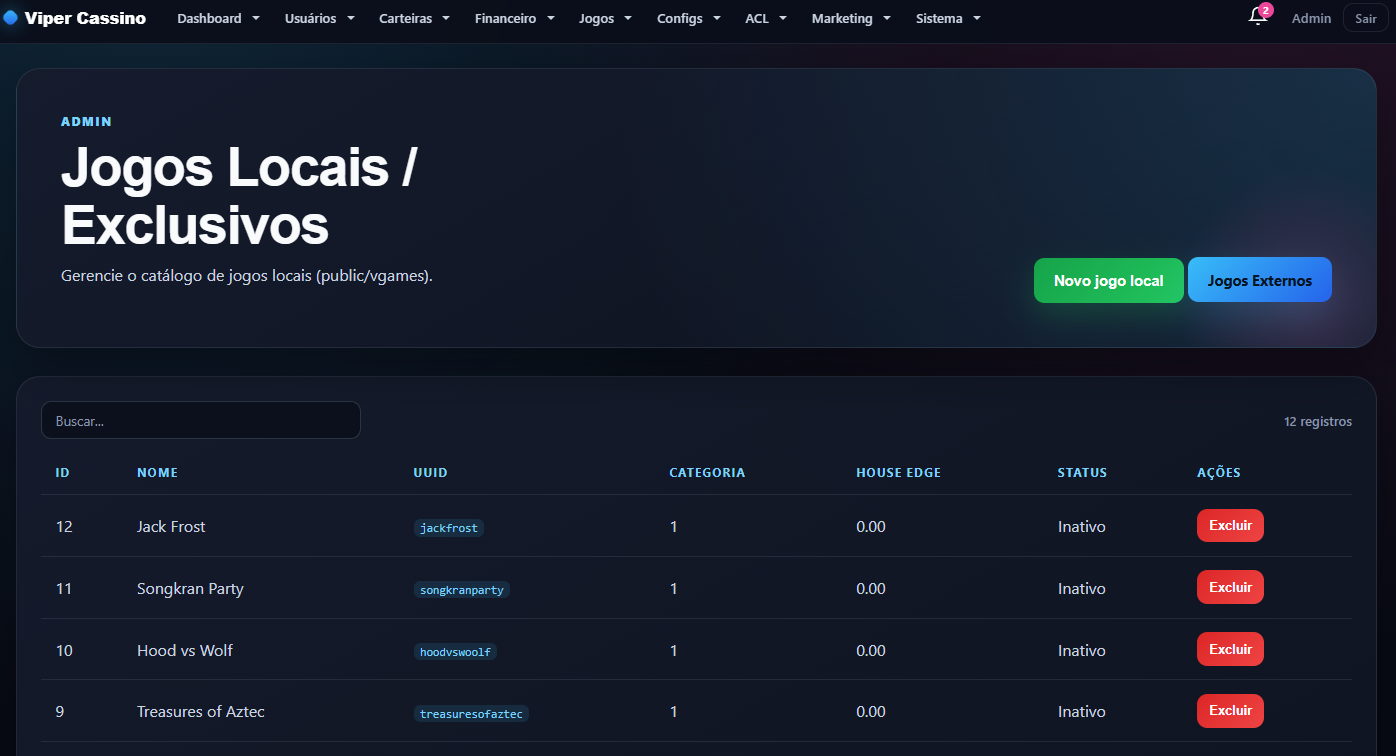Viewport: 1396px width, 756px height.
Task: Open the notifications bell icon
Action: (x=1257, y=17)
